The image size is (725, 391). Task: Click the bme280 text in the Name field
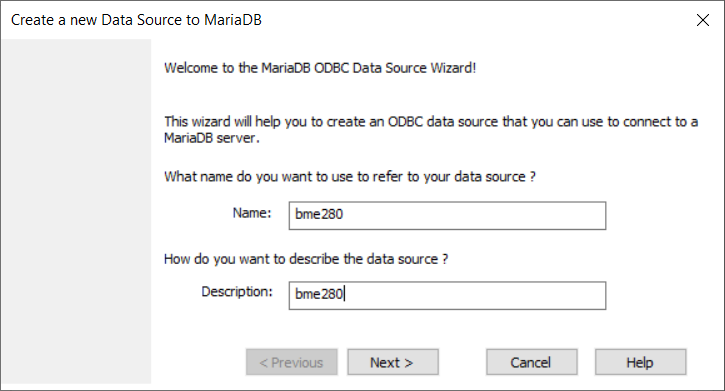tap(319, 214)
